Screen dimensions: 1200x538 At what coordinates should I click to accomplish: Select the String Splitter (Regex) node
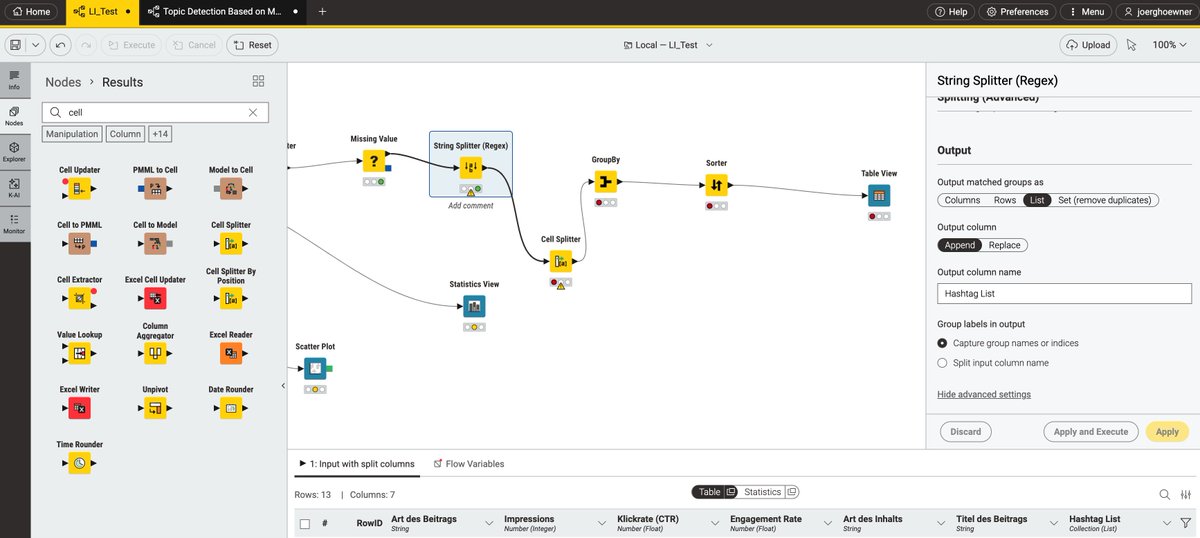pos(471,167)
